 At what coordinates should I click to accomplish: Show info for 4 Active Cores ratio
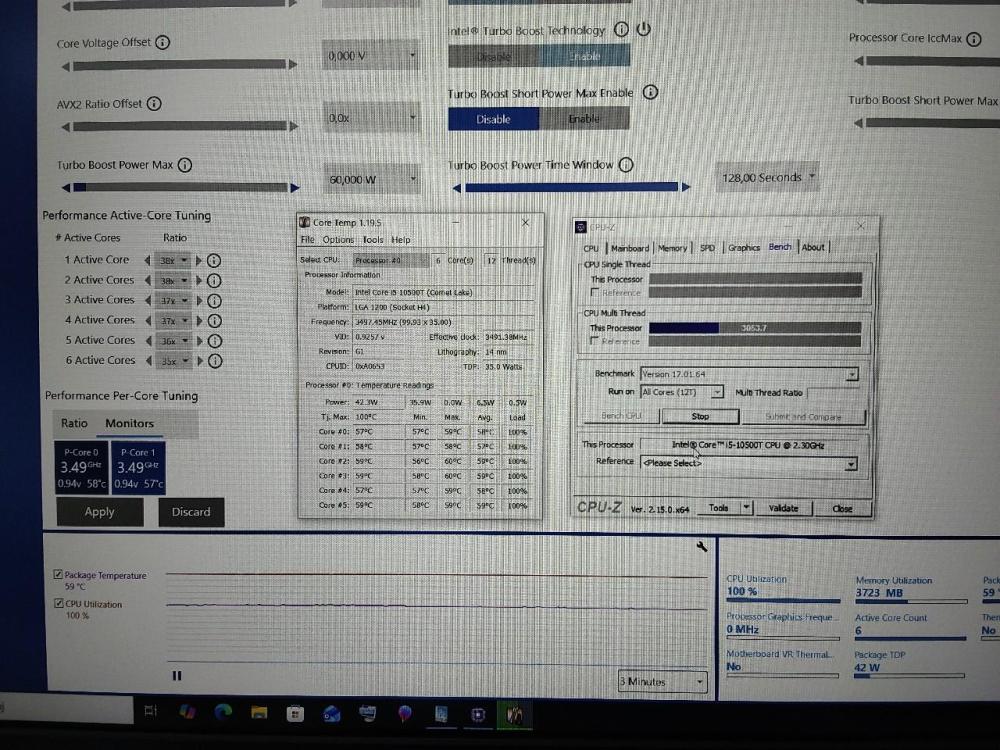[x=215, y=321]
